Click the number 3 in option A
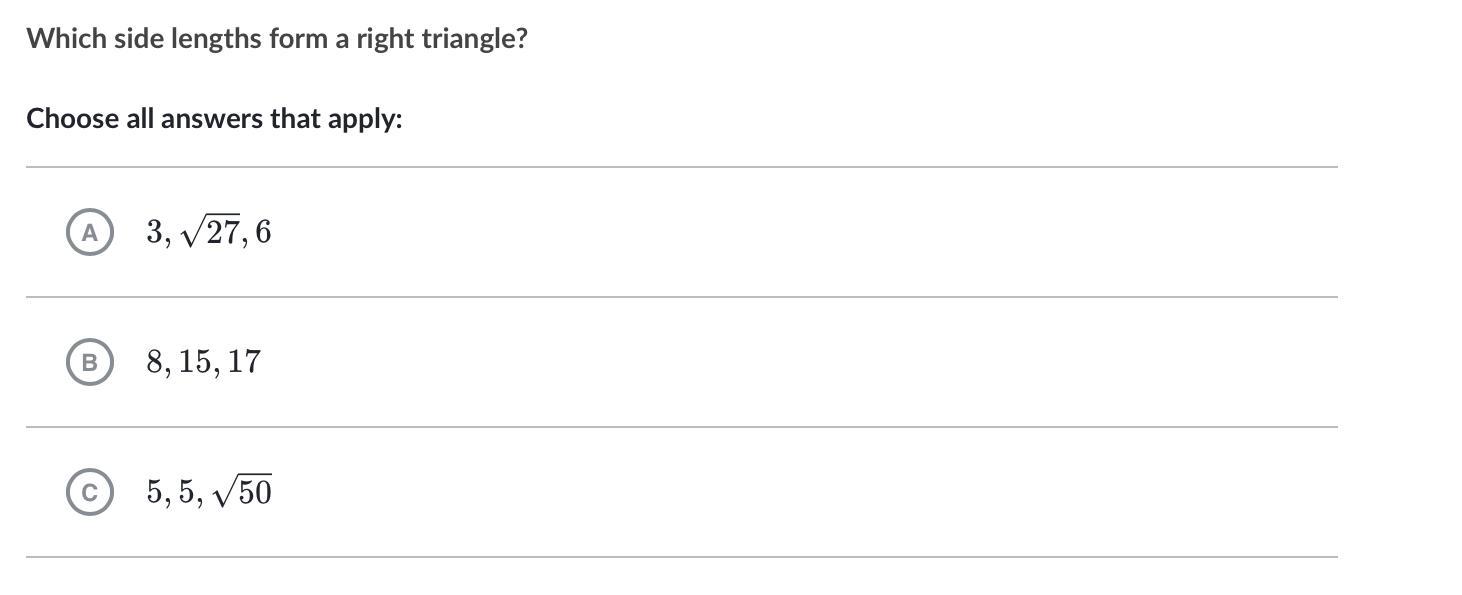1462x595 pixels. pos(154,233)
